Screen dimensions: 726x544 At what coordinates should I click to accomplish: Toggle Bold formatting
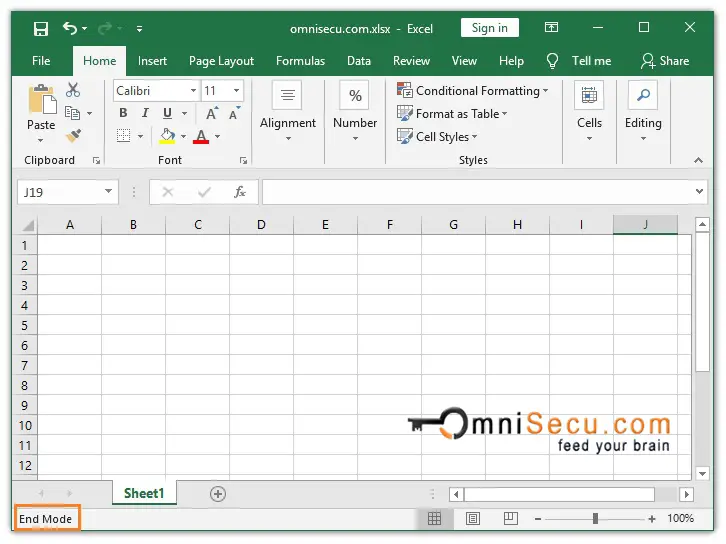coord(123,113)
